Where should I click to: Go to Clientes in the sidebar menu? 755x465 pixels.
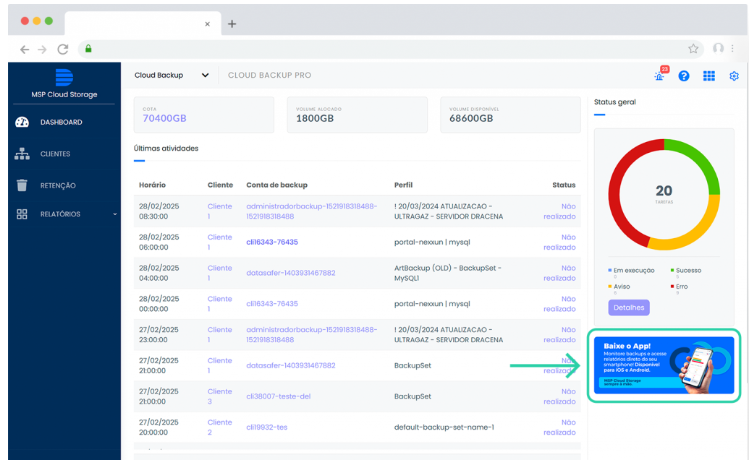(x=55, y=154)
